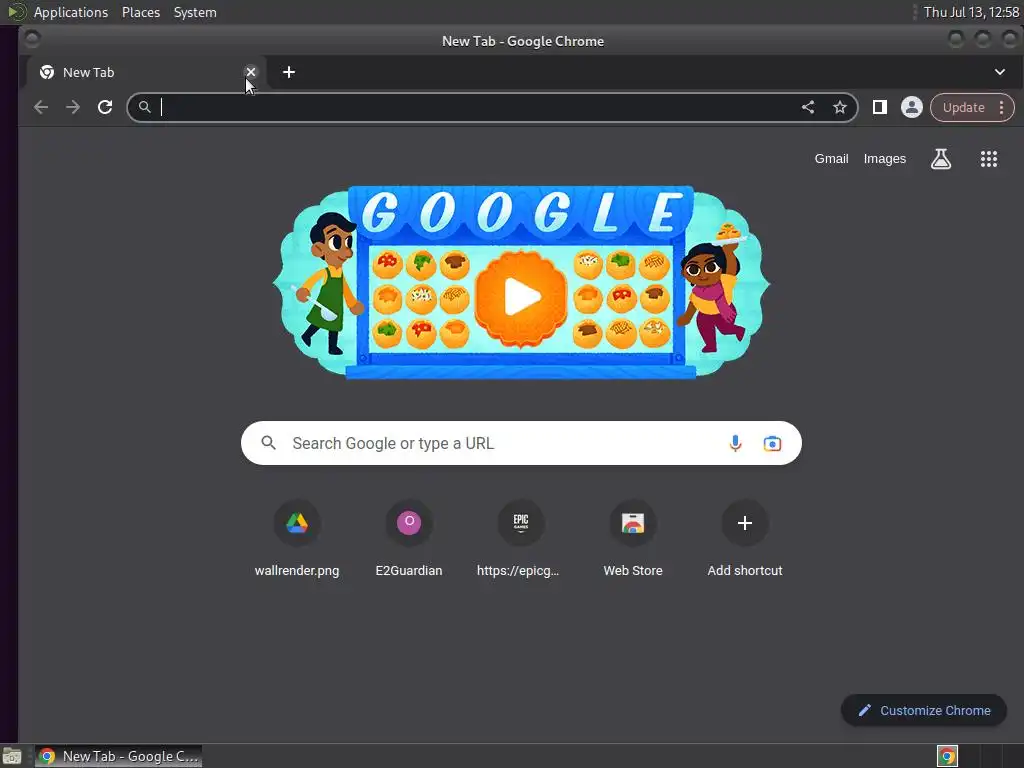Start voice search with microphone icon

point(735,443)
